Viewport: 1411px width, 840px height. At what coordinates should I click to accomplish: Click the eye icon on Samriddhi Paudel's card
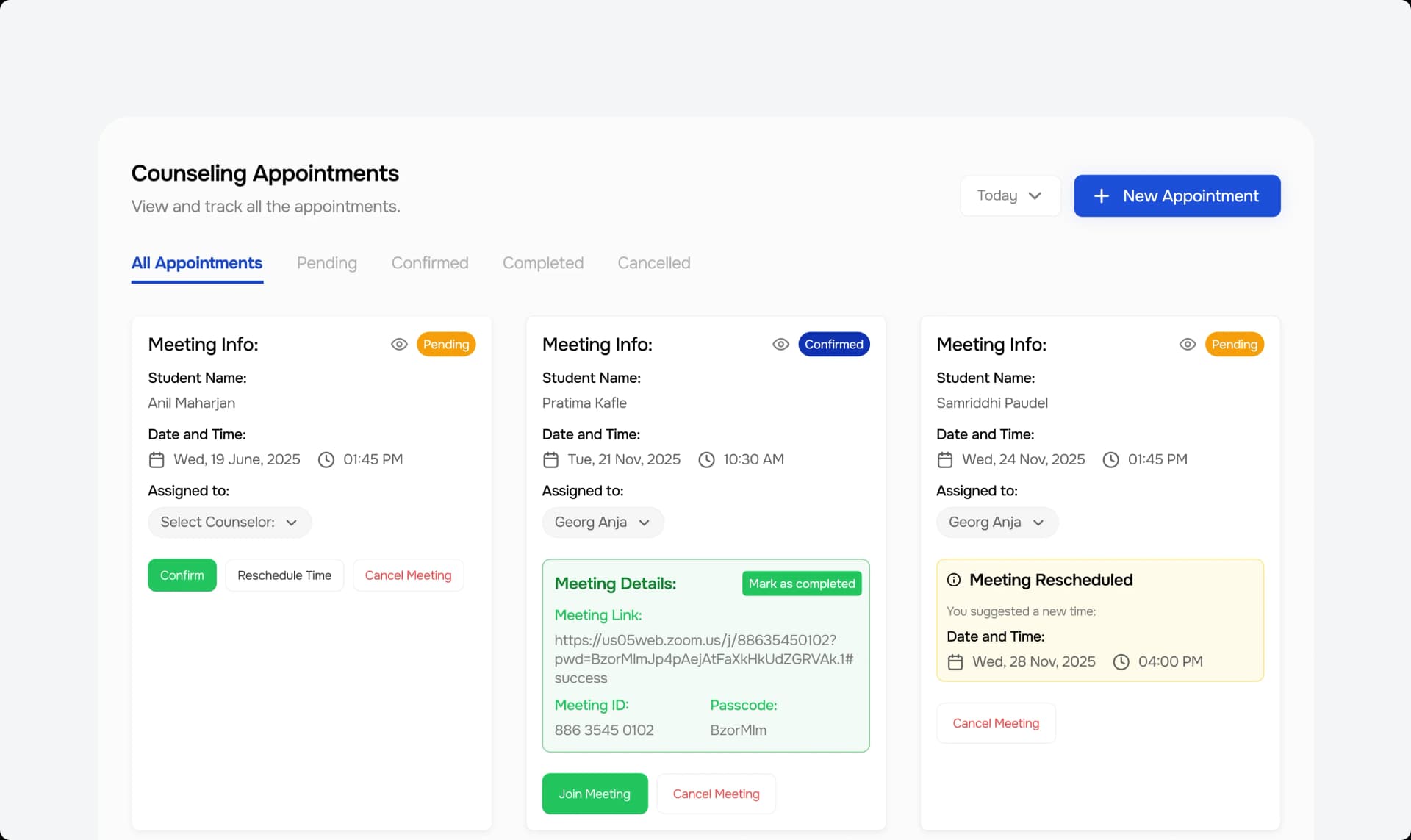pos(1188,344)
